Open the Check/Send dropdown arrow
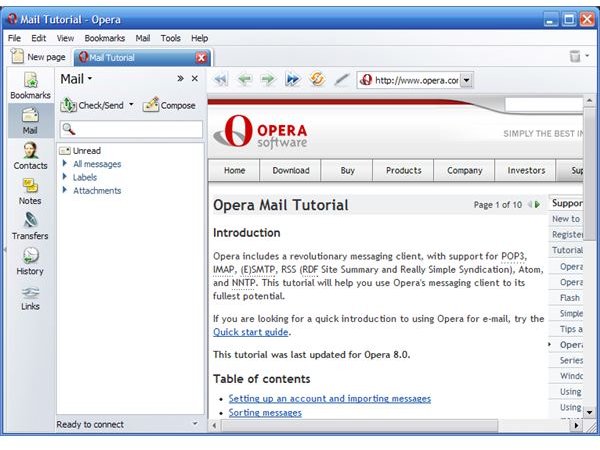This screenshot has height=450, width=600. pos(131,104)
